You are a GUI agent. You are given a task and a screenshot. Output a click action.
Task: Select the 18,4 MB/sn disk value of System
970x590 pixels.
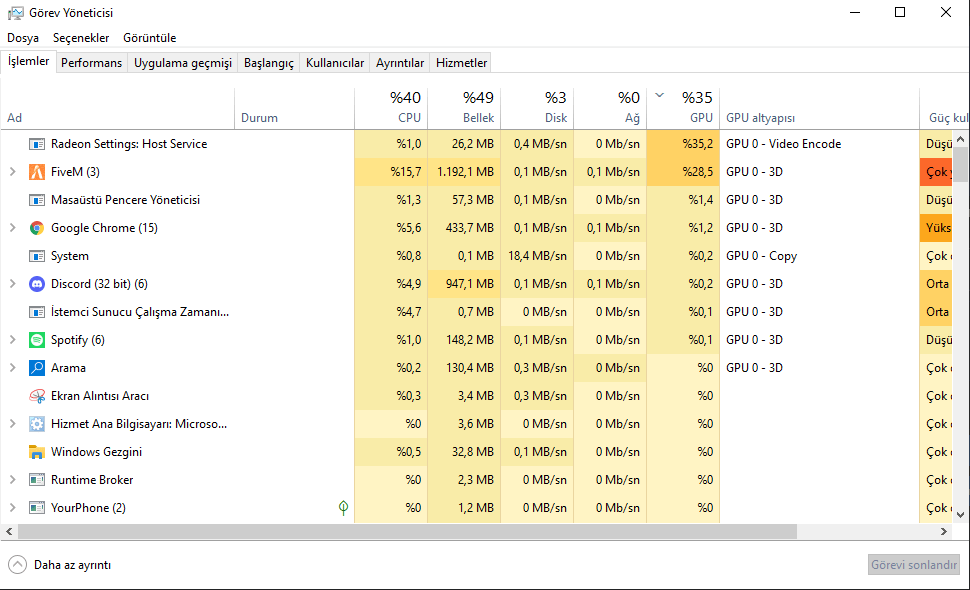[x=537, y=256]
